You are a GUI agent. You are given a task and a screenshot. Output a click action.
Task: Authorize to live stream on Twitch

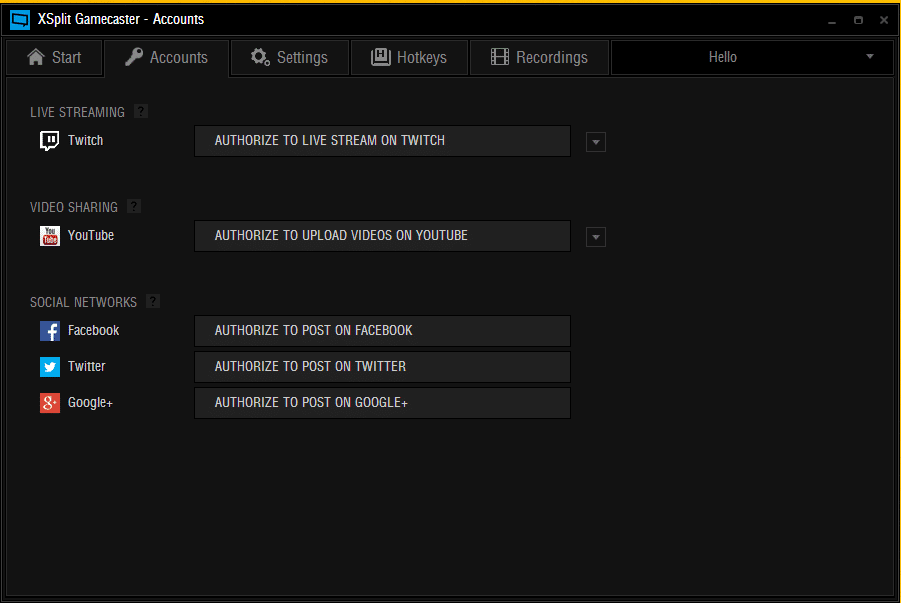[382, 141]
